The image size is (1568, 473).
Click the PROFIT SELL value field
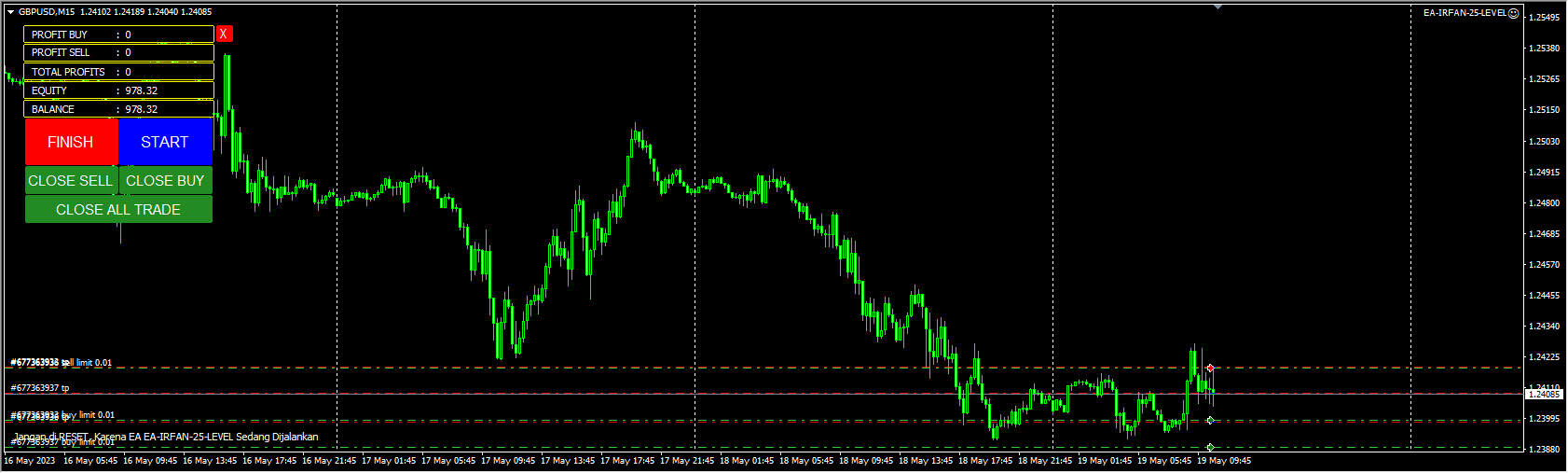point(118,53)
